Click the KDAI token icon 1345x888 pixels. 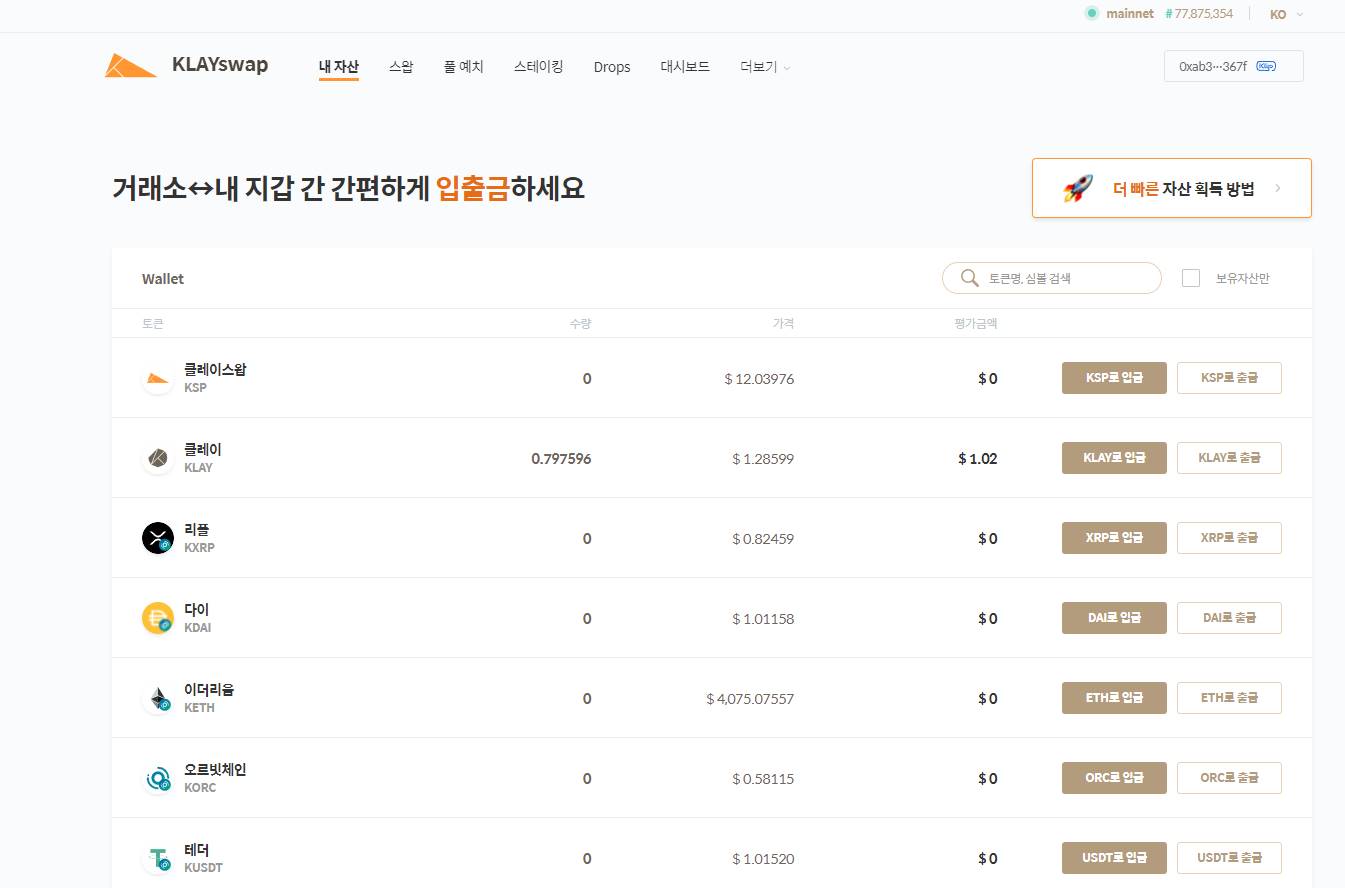click(158, 618)
